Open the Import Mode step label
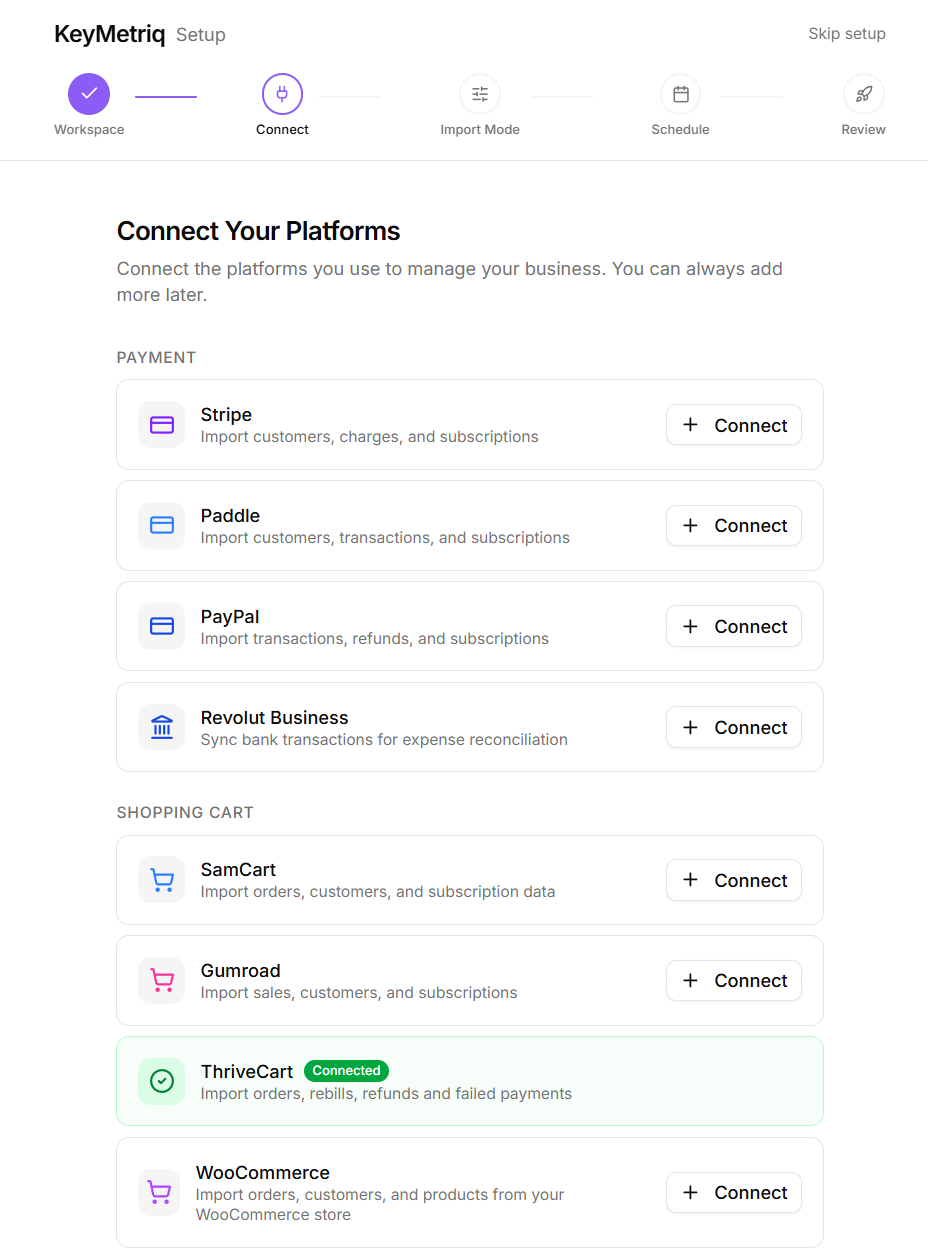Screen dimensions: 928x1256 click(480, 130)
